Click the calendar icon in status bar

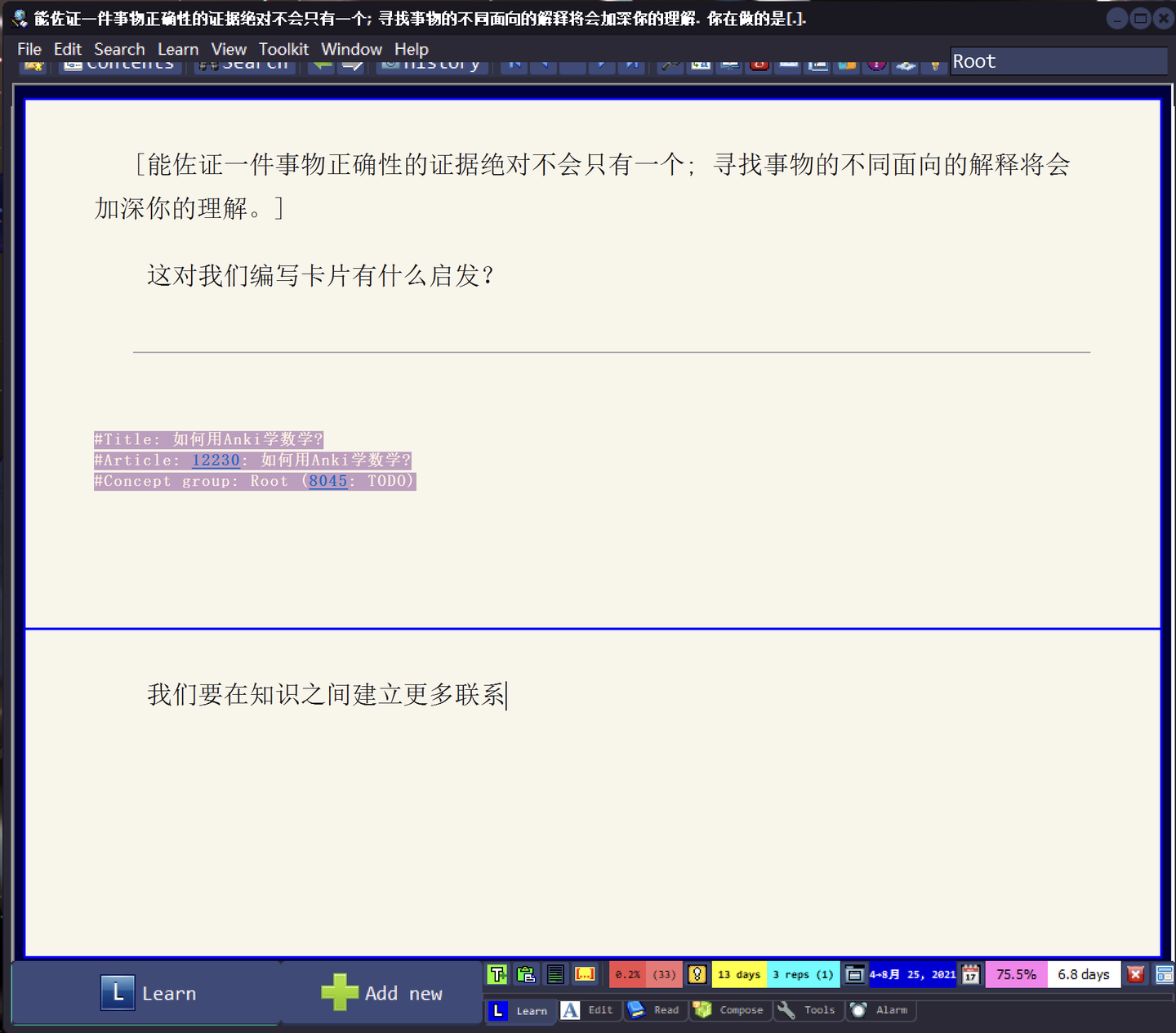(x=970, y=974)
